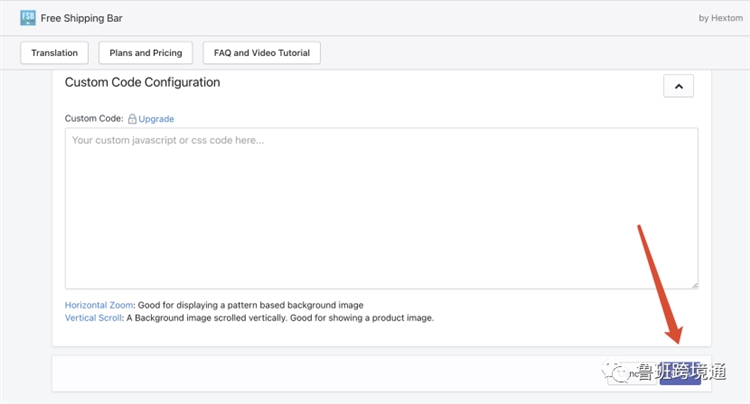Click the 'Custom Code:' field label
The width and height of the screenshot is (750, 404).
[x=94, y=119]
